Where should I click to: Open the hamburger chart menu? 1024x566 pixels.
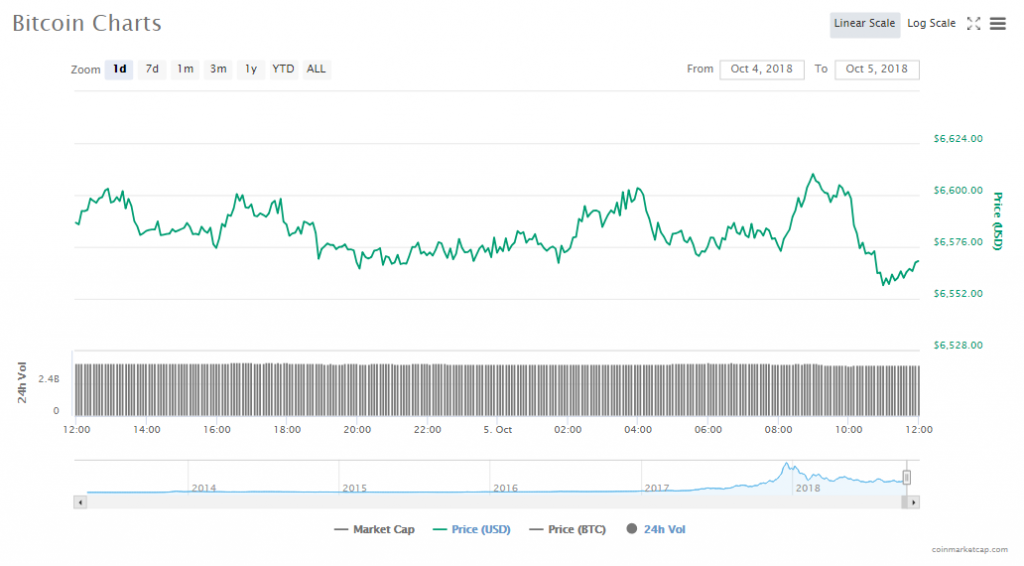coord(997,24)
